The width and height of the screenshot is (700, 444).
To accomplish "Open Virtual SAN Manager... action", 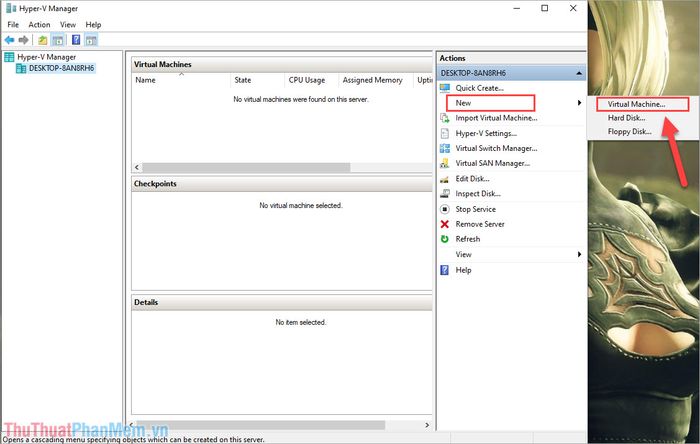I will [492, 163].
